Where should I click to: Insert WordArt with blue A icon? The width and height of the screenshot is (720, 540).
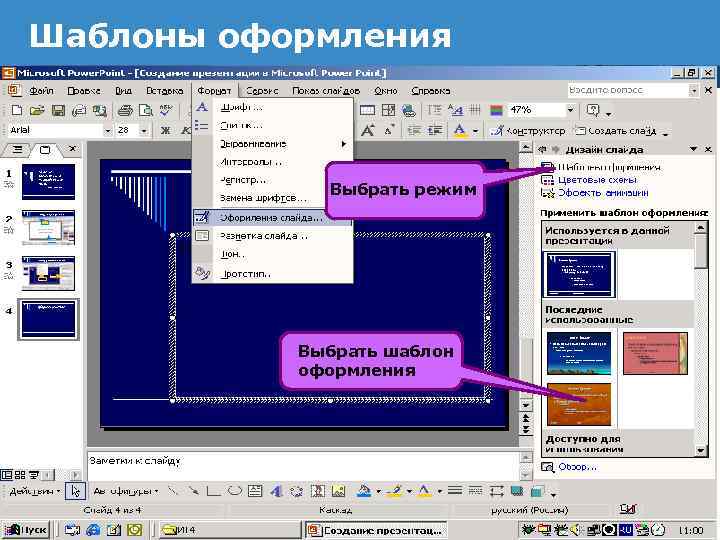point(276,491)
